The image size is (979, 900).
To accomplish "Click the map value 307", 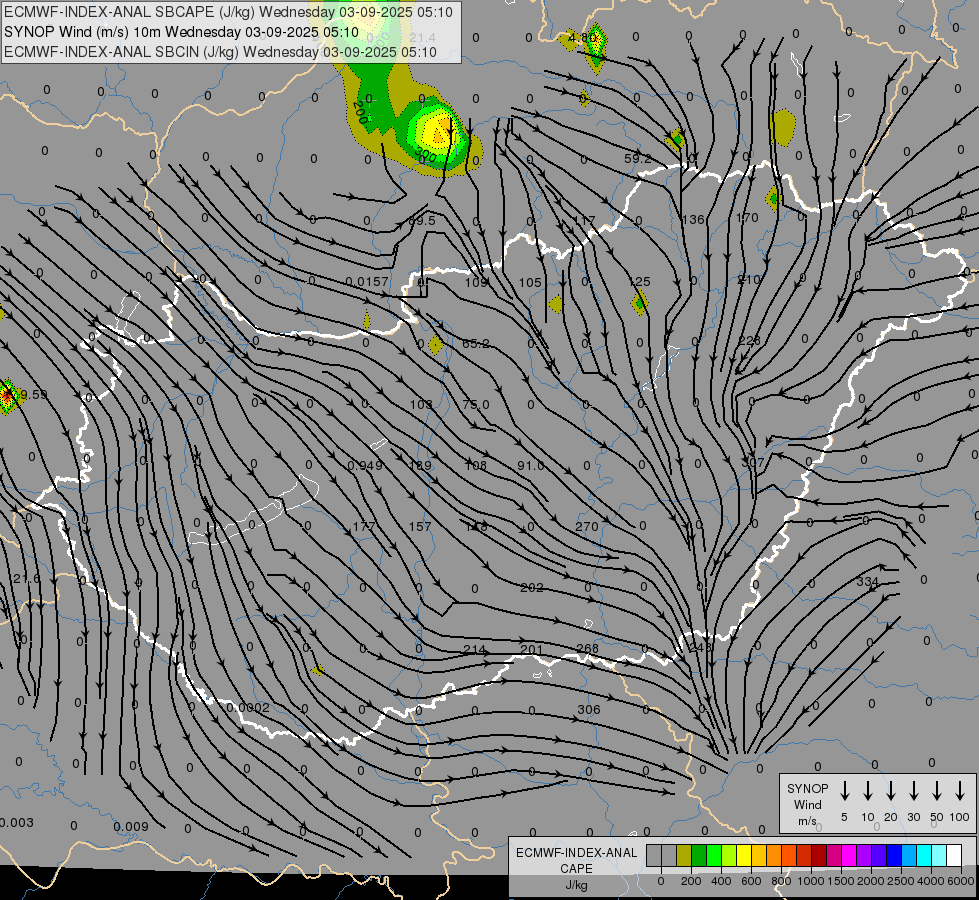I will click(x=752, y=463).
